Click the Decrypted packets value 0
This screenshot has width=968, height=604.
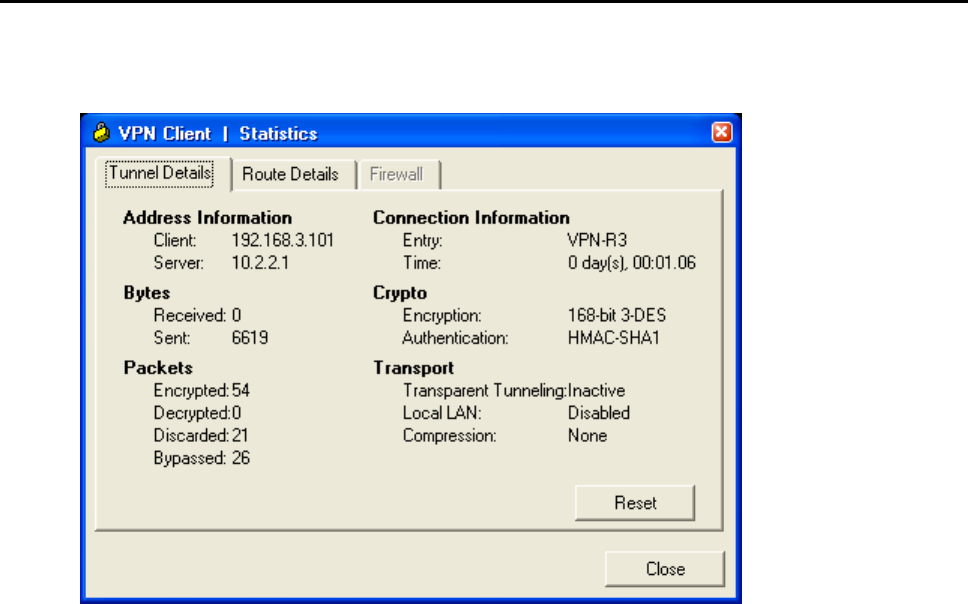tap(236, 413)
